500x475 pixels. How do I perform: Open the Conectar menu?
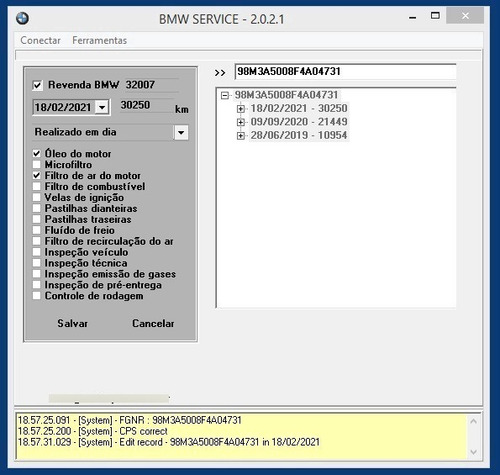tap(40, 40)
